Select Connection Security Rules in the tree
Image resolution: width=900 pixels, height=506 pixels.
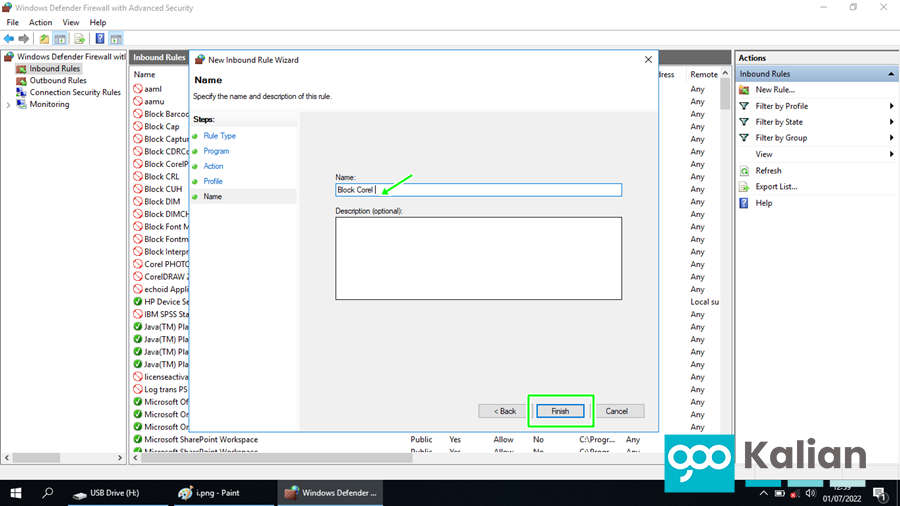pos(75,92)
